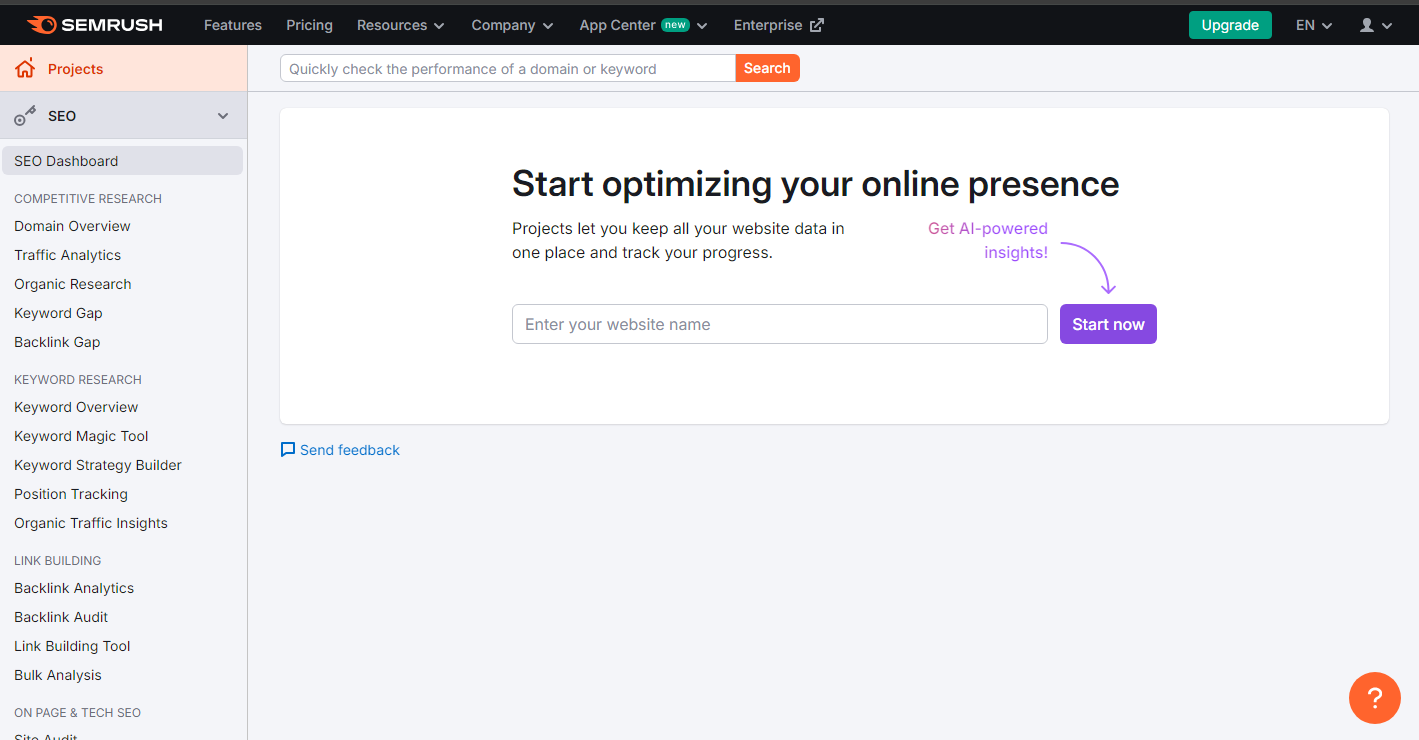Image resolution: width=1419 pixels, height=740 pixels.
Task: Click the LINK BUILDING section heading
Action: [x=58, y=560]
